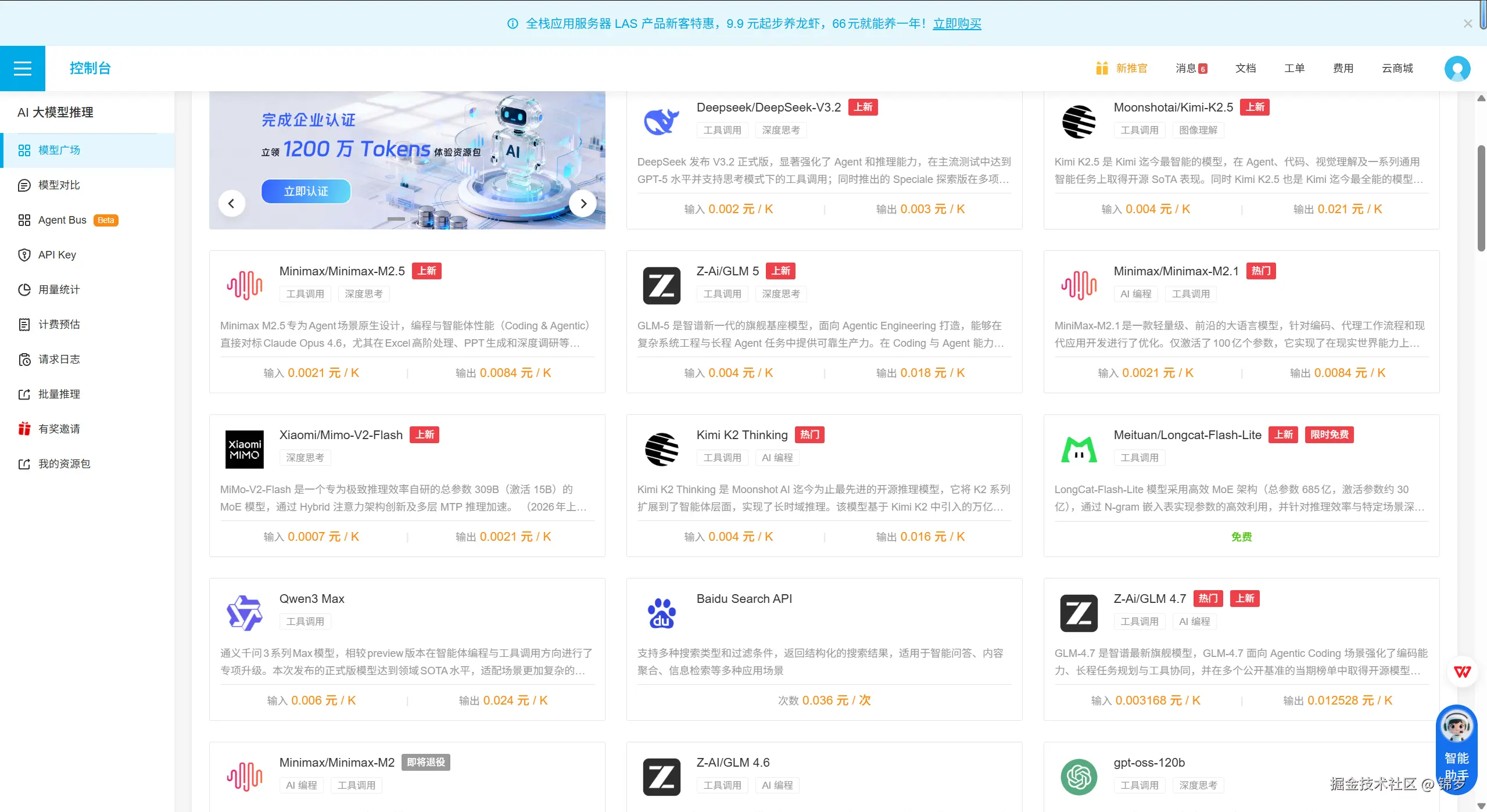
Task: Click the 立即购买 link
Action: pos(957,24)
